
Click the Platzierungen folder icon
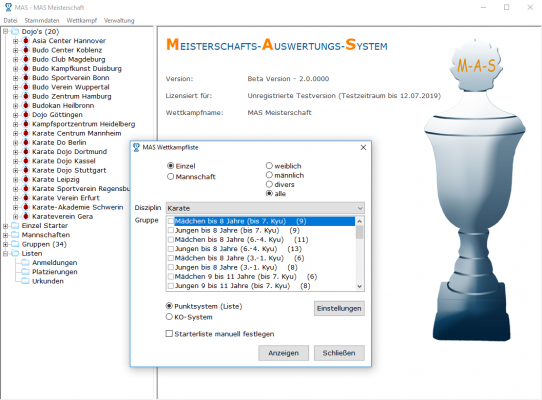(25, 272)
